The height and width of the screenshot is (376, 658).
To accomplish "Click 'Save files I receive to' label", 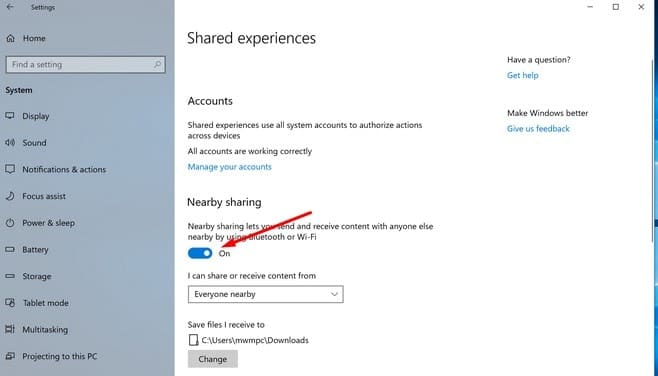I will click(x=226, y=325).
